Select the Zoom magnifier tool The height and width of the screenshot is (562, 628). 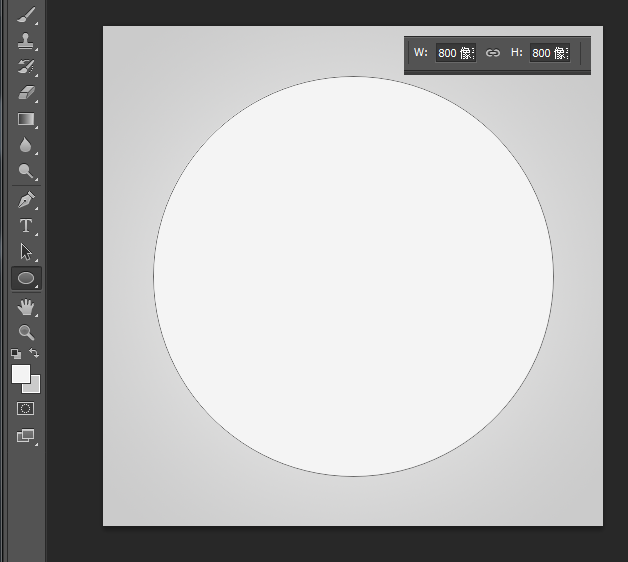point(26,332)
